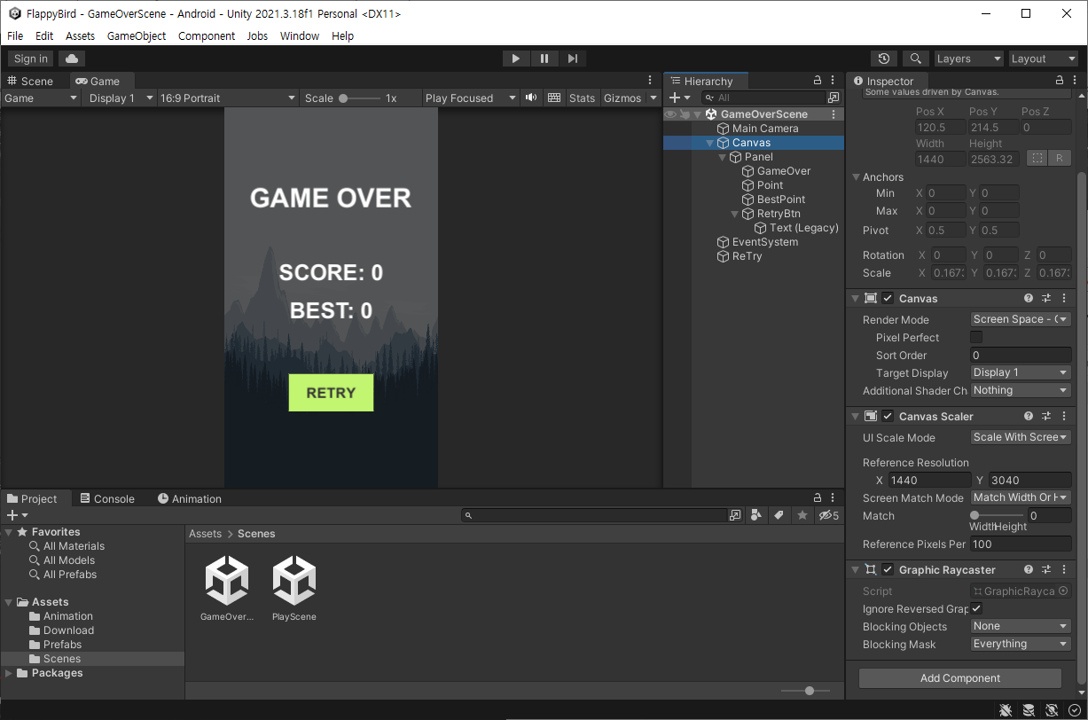Screen dimensions: 1088x720
Task: Toggle Mute Audio in Game view
Action: (531, 98)
